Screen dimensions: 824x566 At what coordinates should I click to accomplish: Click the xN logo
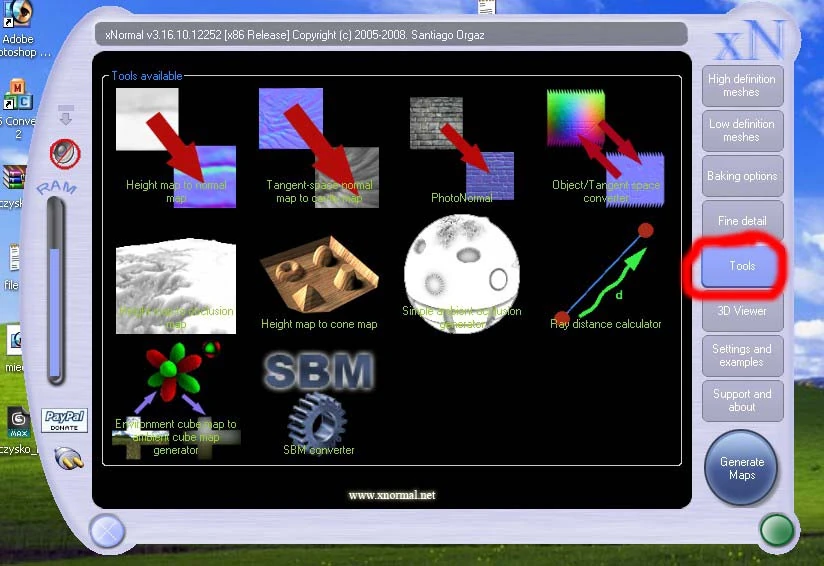click(x=750, y=41)
